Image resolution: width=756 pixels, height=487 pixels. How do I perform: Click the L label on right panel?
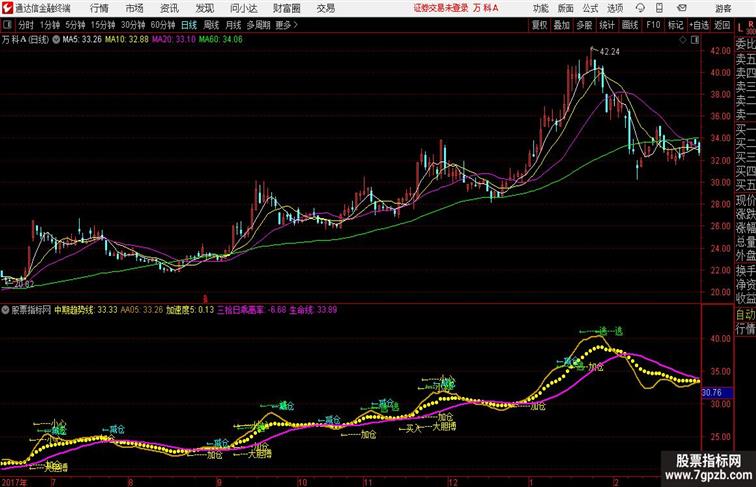click(x=740, y=28)
